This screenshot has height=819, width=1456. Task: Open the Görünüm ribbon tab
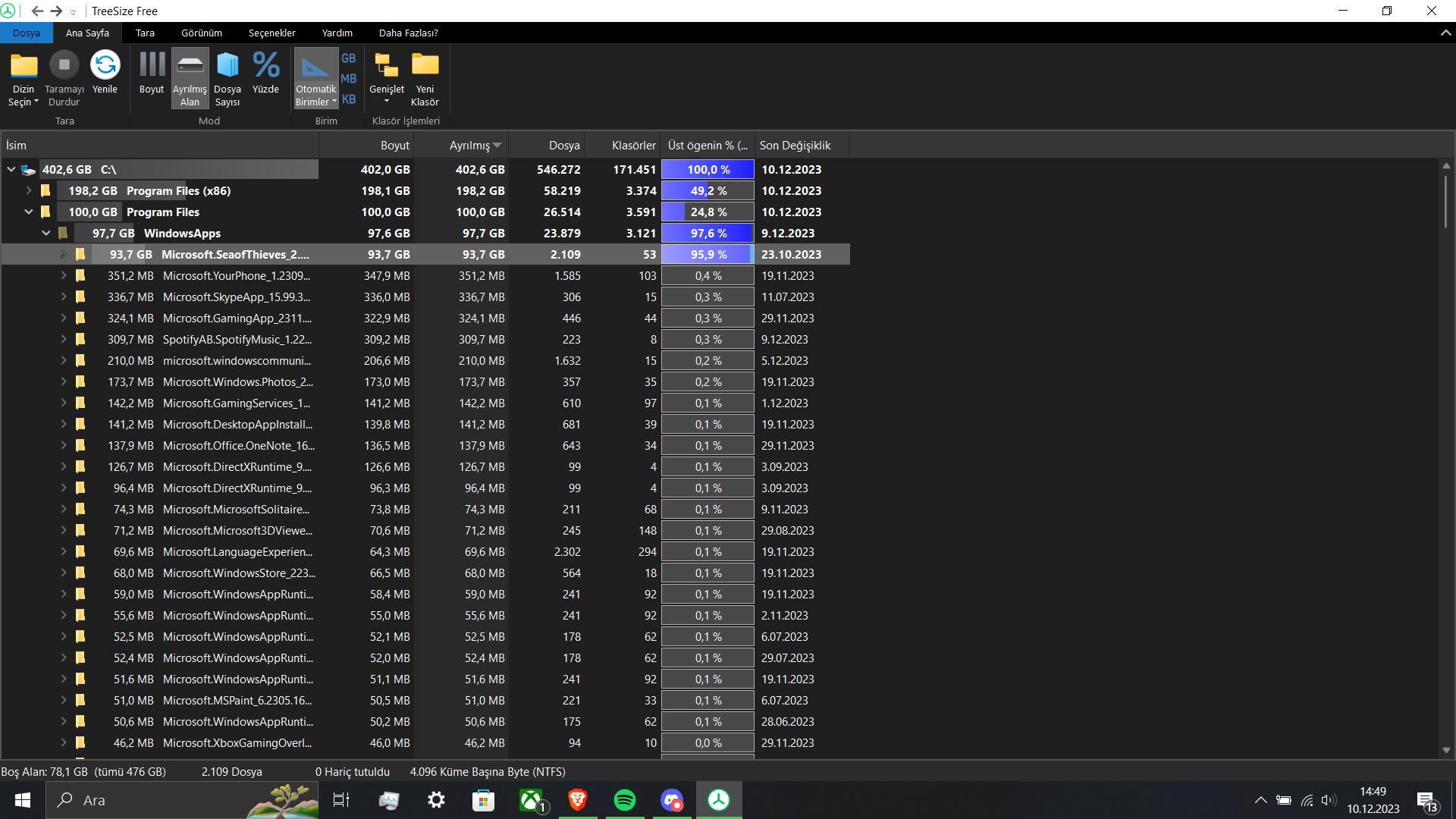[201, 33]
